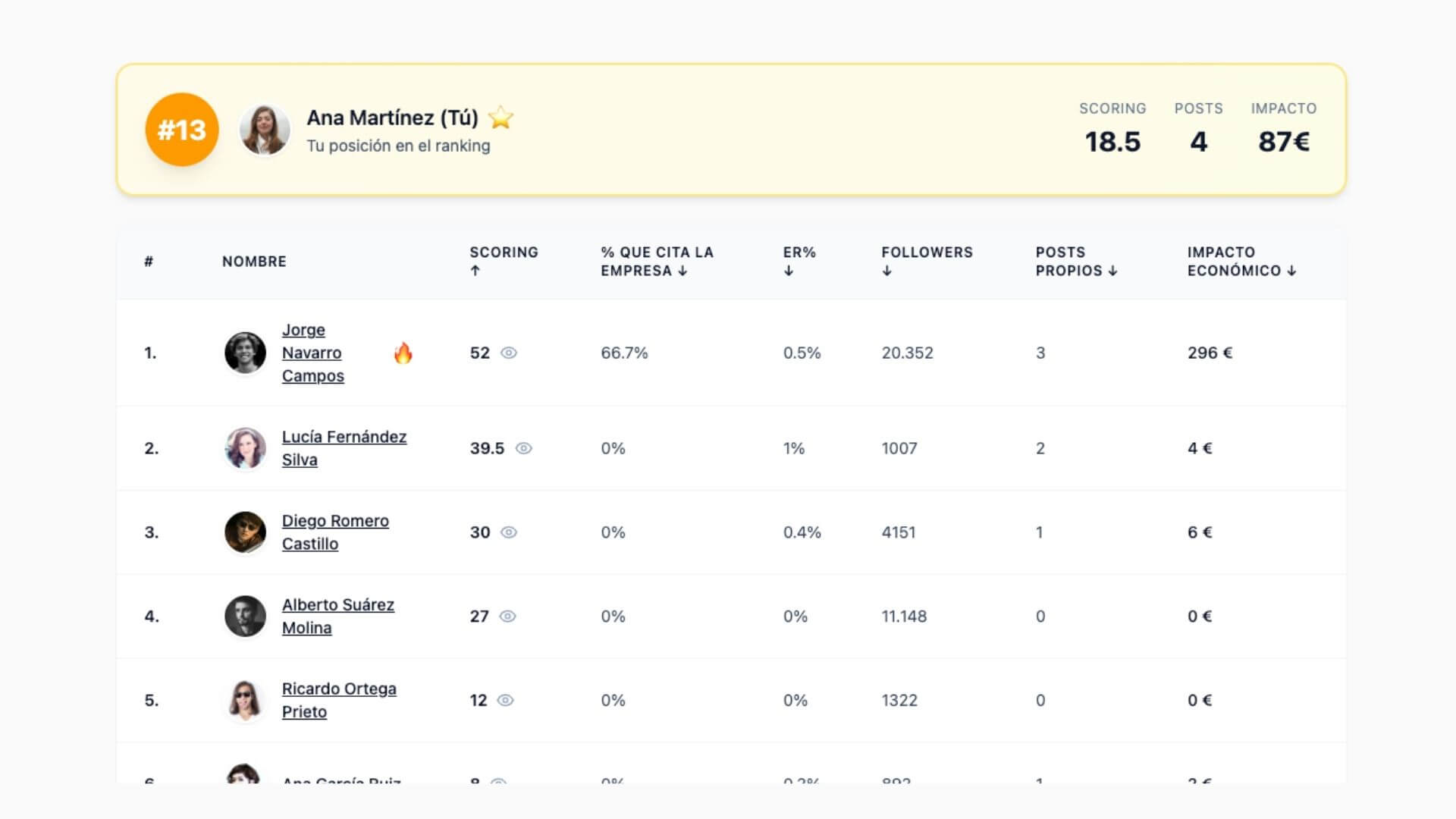Click Ana Martínez's profile photo
The height and width of the screenshot is (819, 1456).
point(265,130)
